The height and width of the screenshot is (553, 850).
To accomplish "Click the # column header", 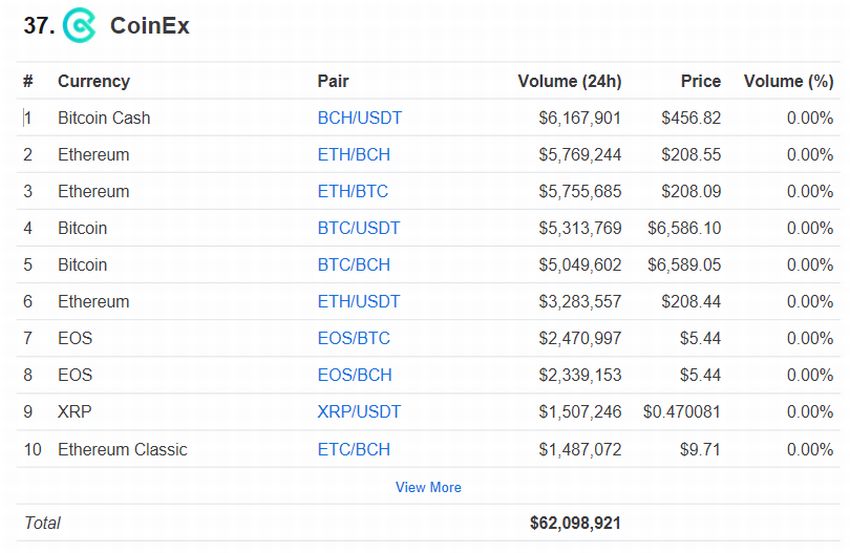I will tap(28, 81).
